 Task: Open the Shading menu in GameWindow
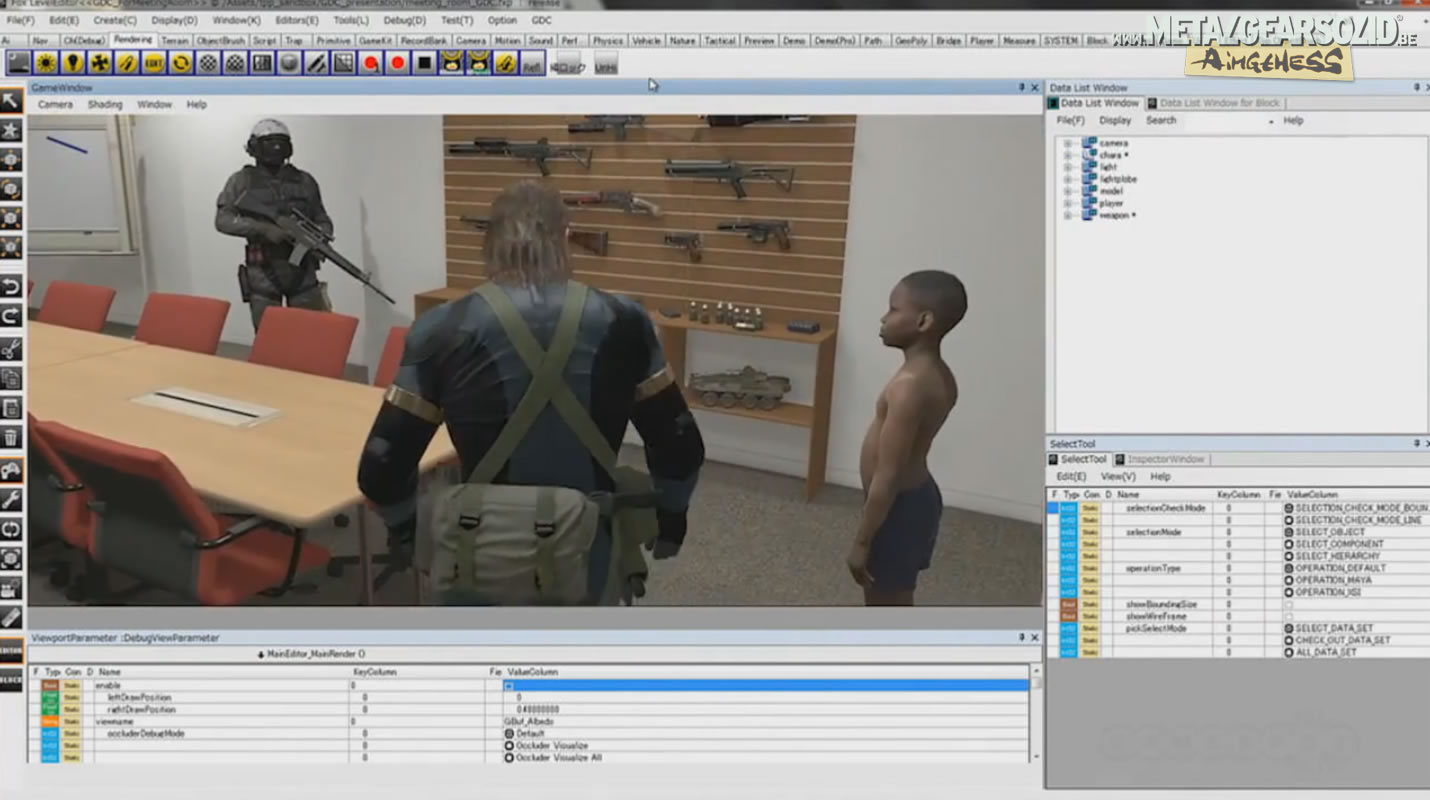[104, 104]
